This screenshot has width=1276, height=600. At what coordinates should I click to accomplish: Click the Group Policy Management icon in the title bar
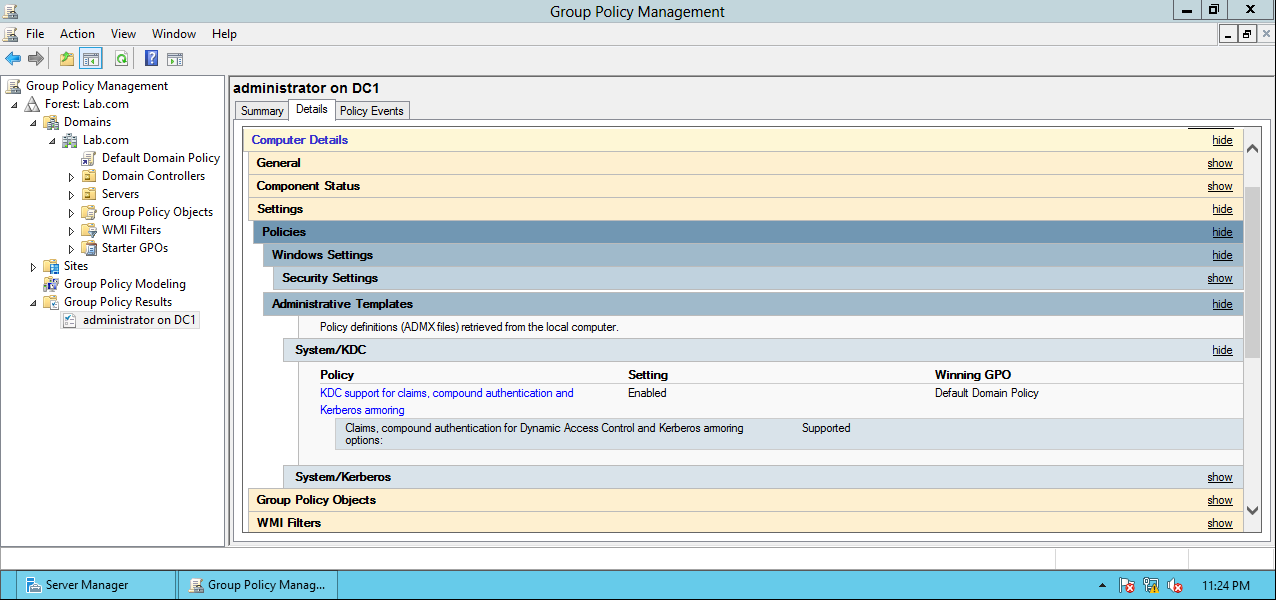tap(10, 10)
